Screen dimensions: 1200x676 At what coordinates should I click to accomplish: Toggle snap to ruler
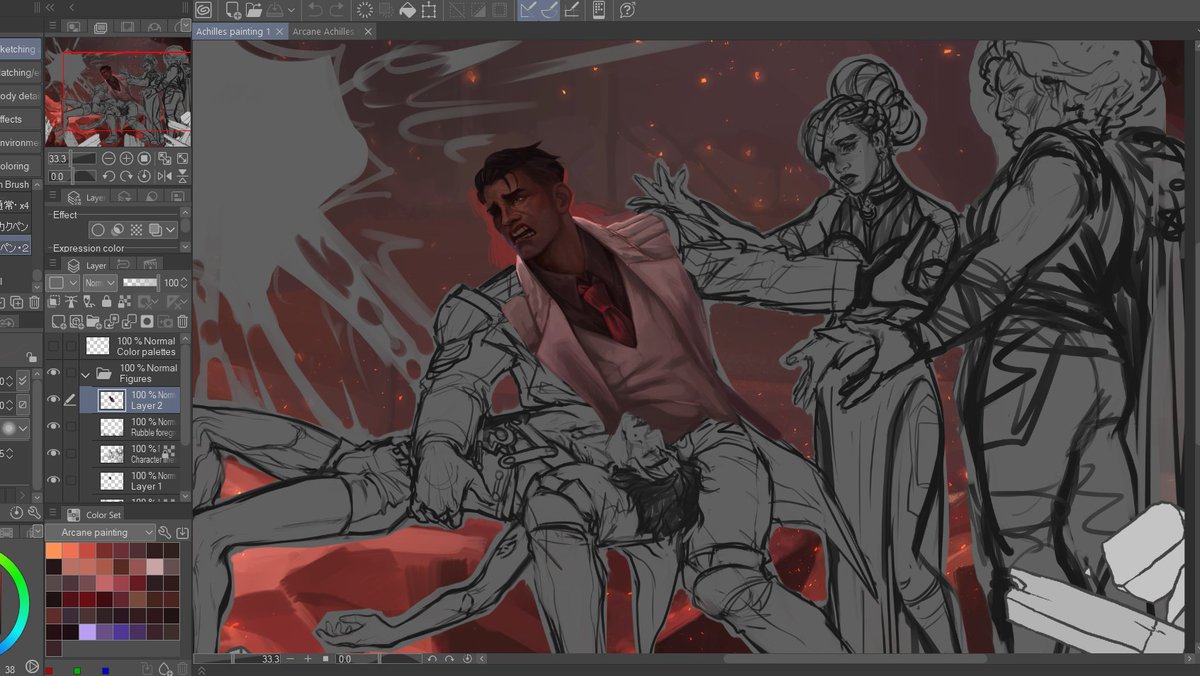coord(528,10)
